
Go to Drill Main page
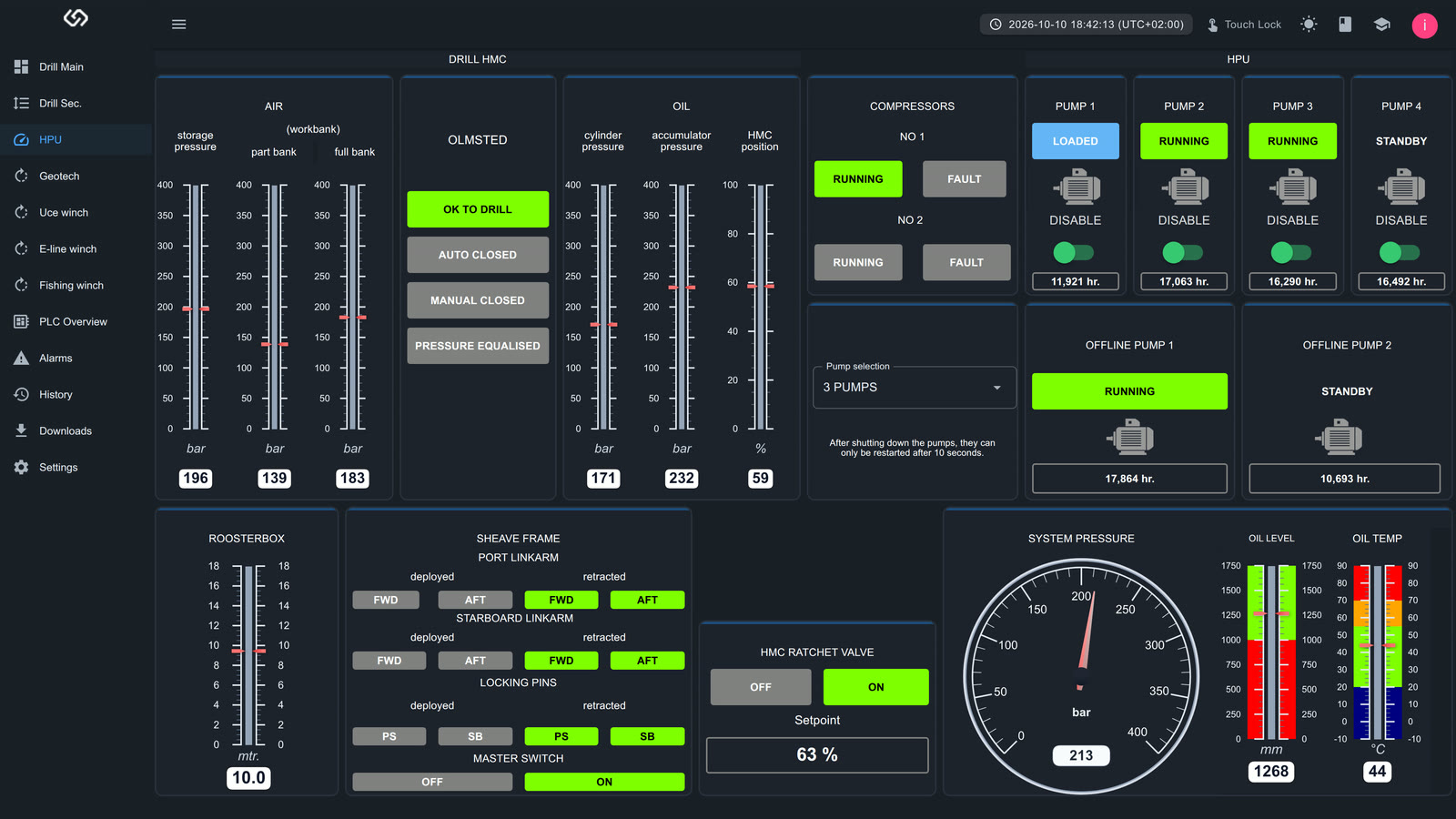[x=76, y=66]
